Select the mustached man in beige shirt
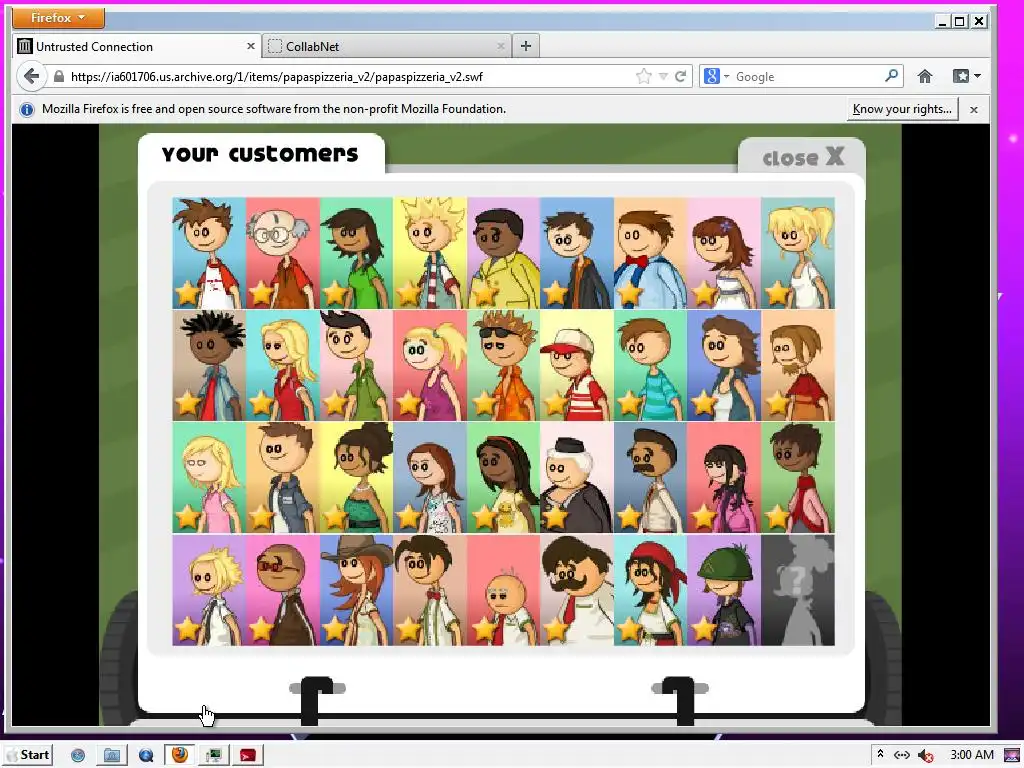The image size is (1024, 768). 650,477
